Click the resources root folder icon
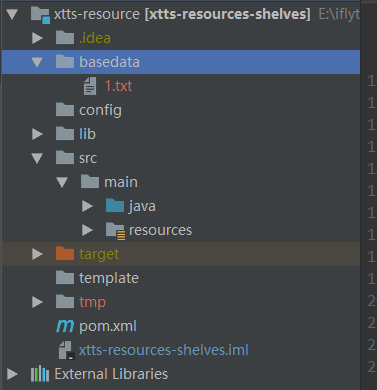 pos(116,231)
